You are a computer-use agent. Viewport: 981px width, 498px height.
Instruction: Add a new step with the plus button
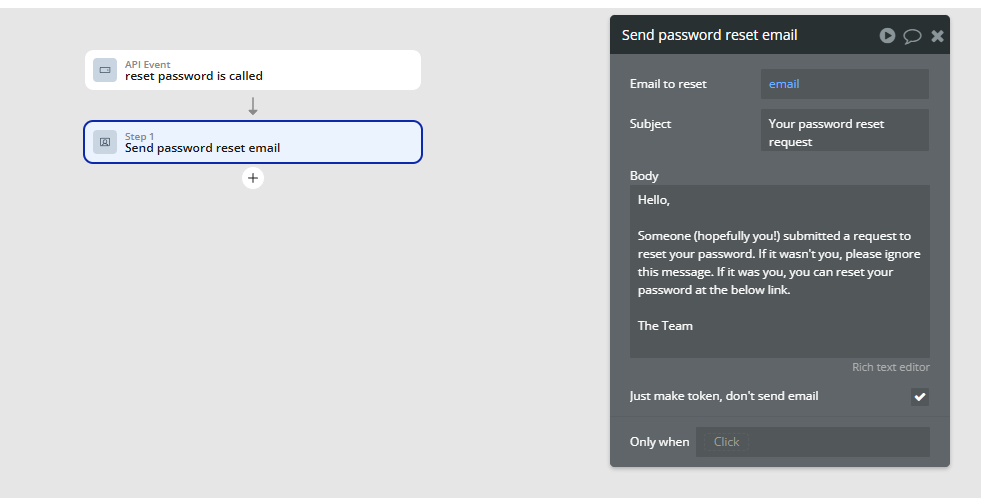pos(253,178)
